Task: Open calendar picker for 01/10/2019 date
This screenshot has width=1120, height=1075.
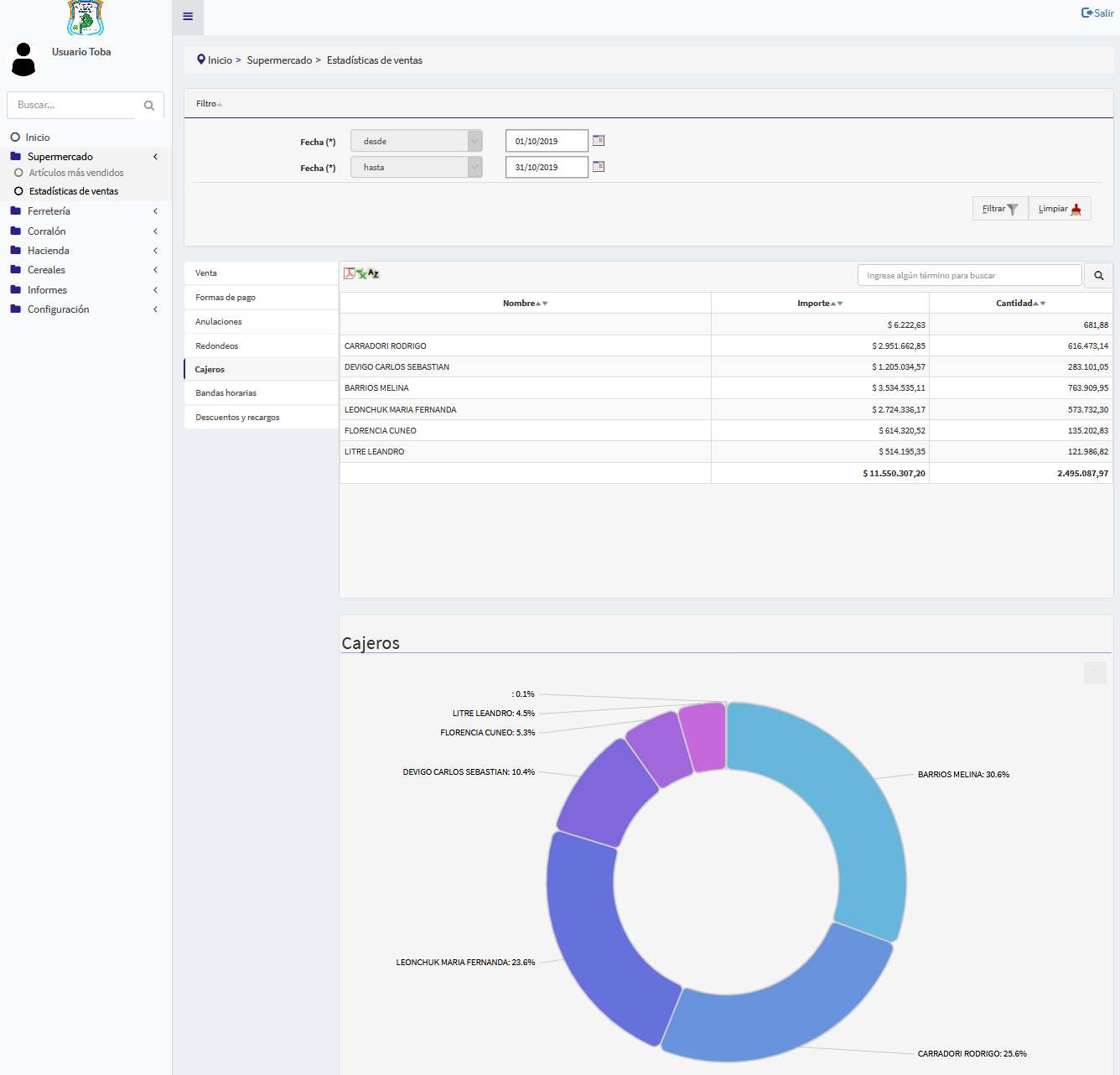Action: coord(599,141)
